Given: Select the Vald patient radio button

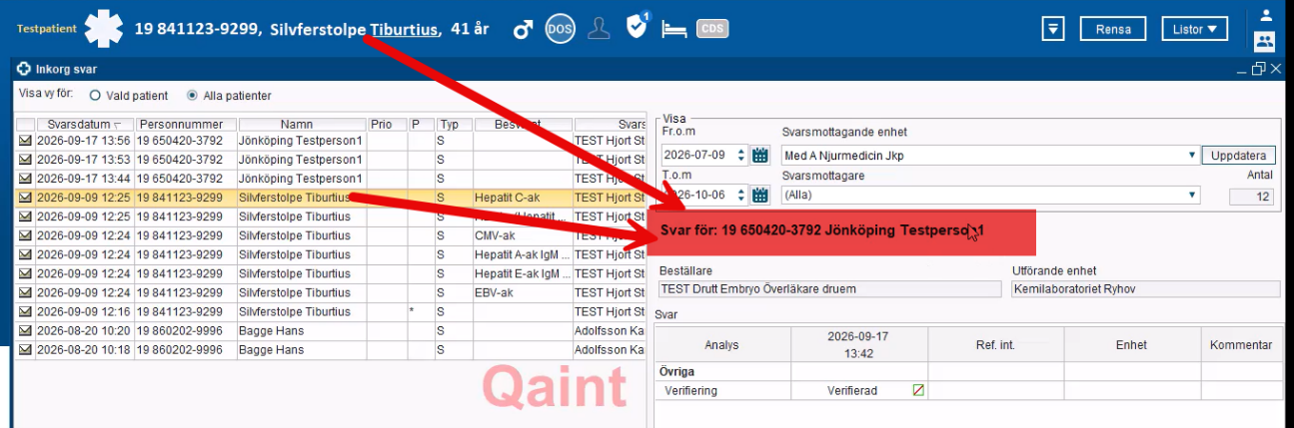Looking at the screenshot, I should 96,96.
